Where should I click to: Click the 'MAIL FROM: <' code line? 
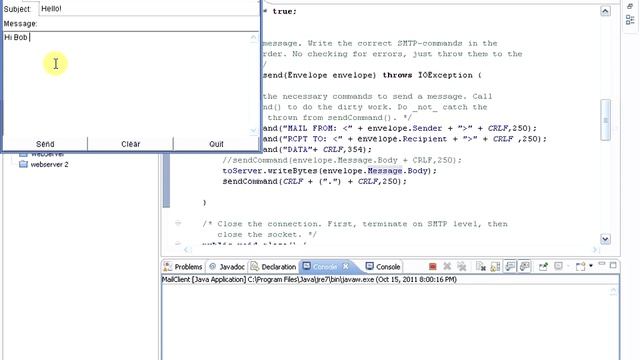point(400,128)
